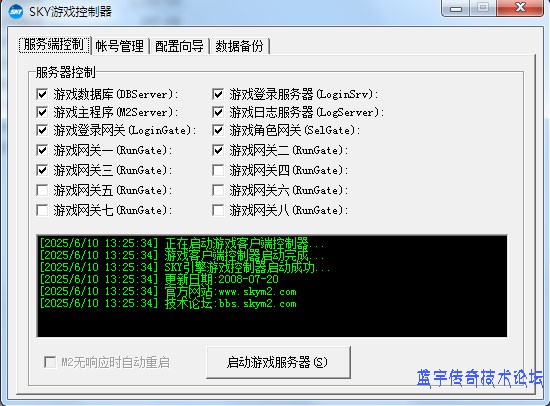Select the 数据备份 tab
The height and width of the screenshot is (406, 550).
(239, 46)
